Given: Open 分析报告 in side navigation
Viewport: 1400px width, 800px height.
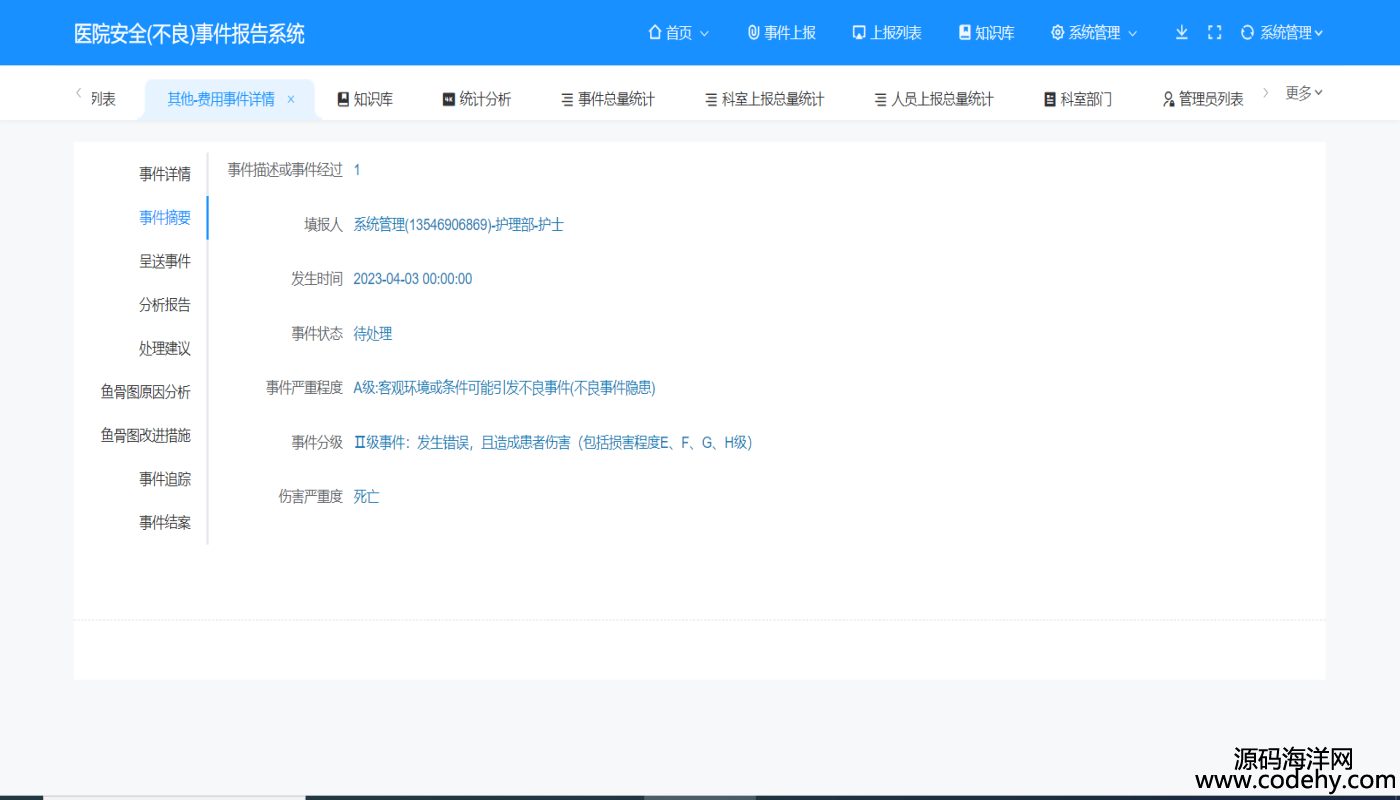Looking at the screenshot, I should (165, 305).
